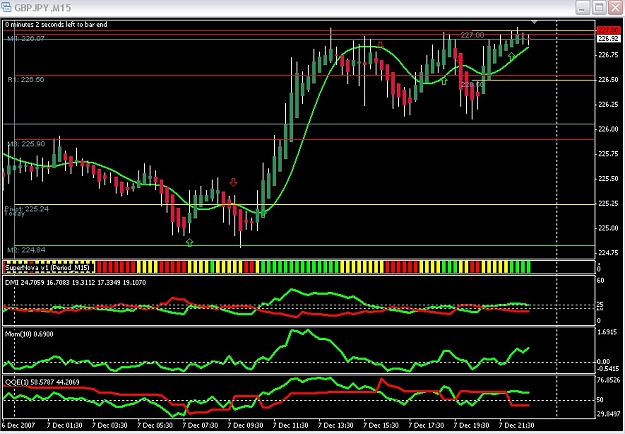Image resolution: width=625 pixels, height=434 pixels.
Task: Select the M2: 224.84 level label
Action: (26, 250)
